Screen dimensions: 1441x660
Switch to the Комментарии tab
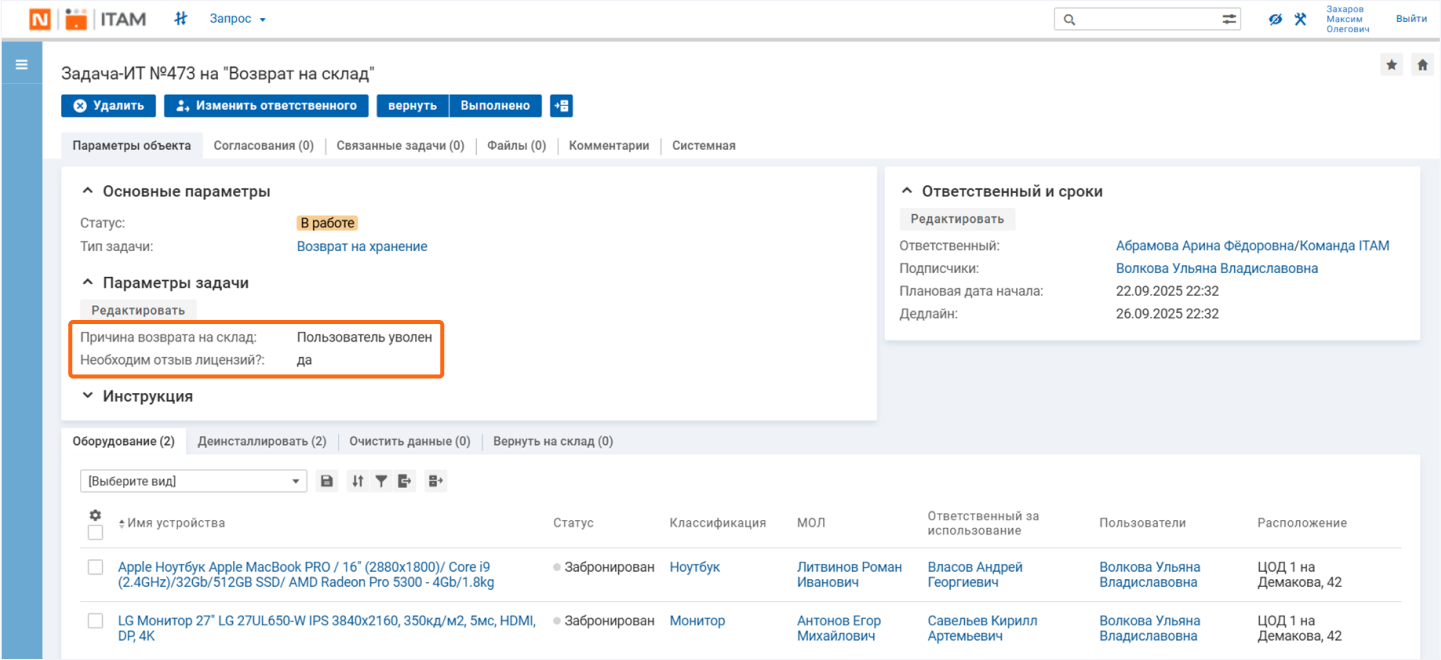[608, 145]
